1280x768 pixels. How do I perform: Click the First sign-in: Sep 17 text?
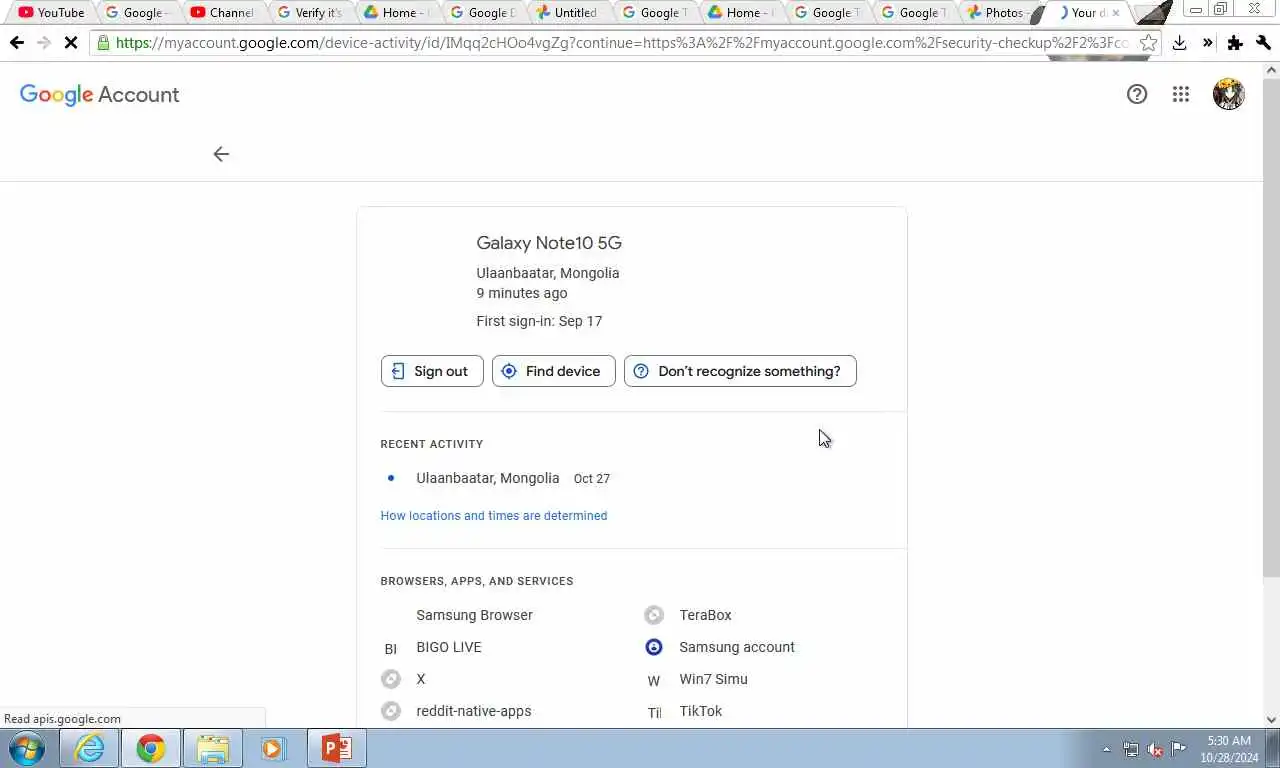(539, 321)
